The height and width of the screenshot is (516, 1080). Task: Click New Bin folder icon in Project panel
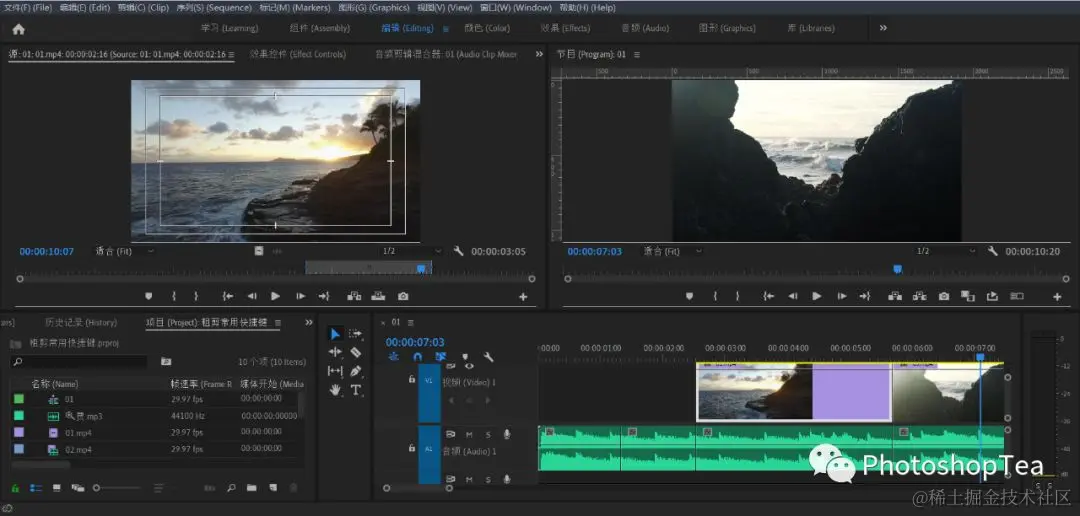[x=251, y=488]
